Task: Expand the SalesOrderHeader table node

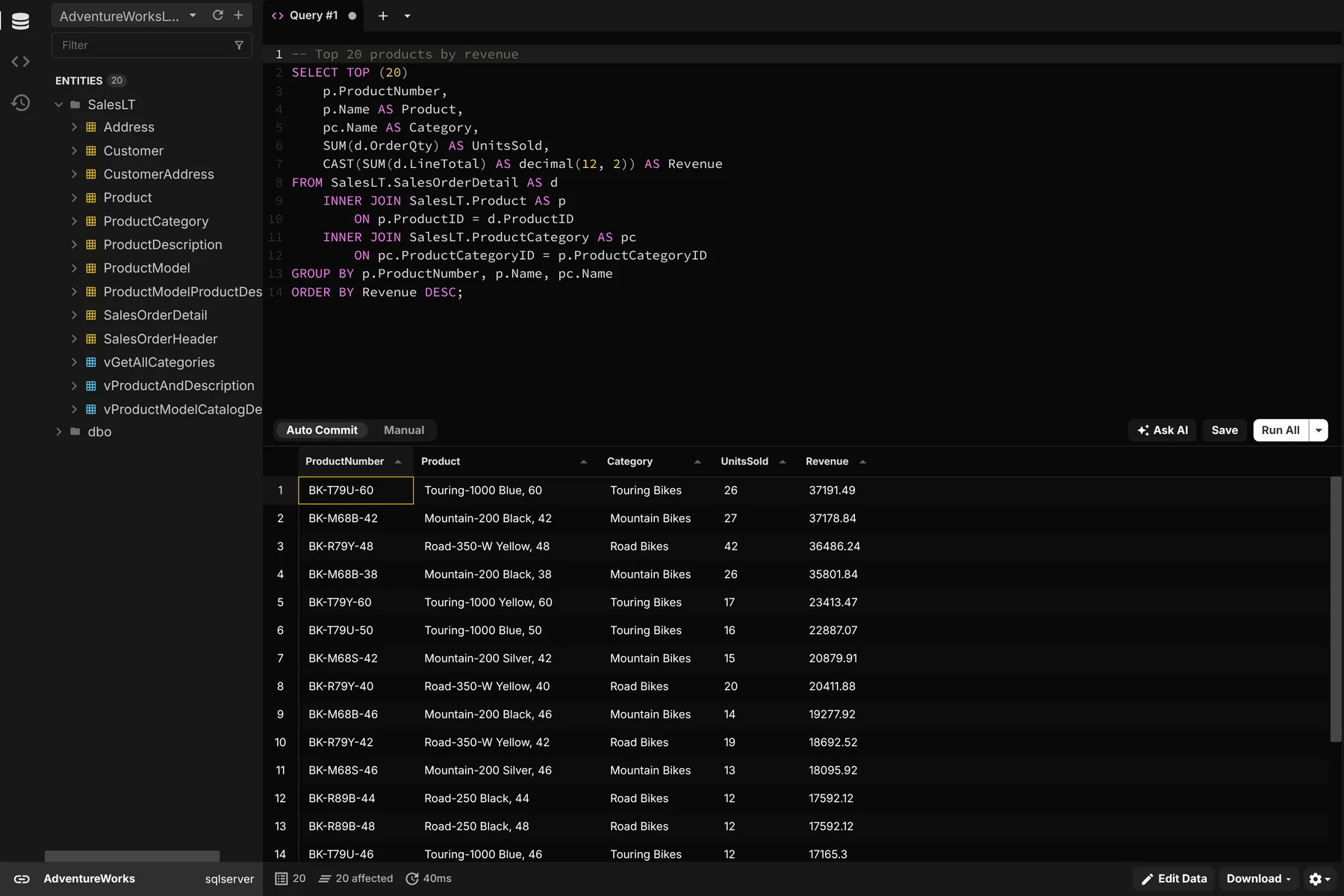Action: (x=74, y=339)
